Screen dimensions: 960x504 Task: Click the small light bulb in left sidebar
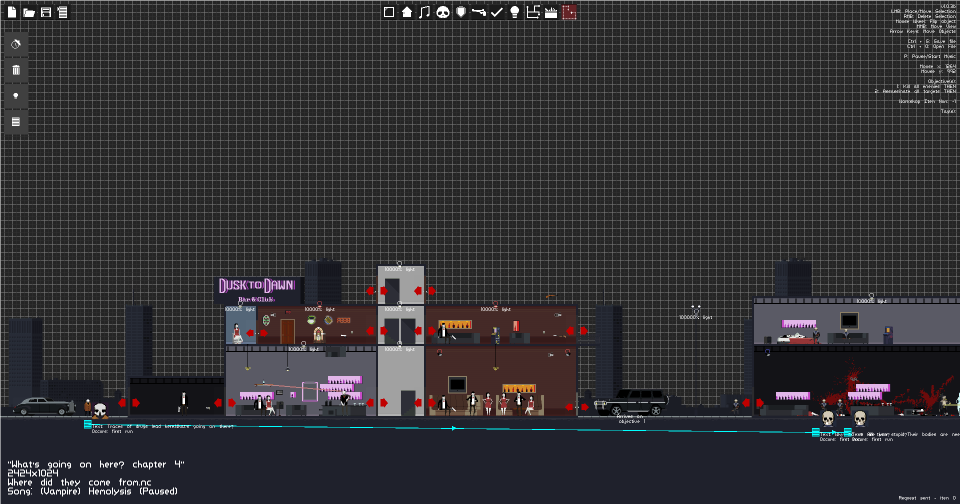coord(16,96)
